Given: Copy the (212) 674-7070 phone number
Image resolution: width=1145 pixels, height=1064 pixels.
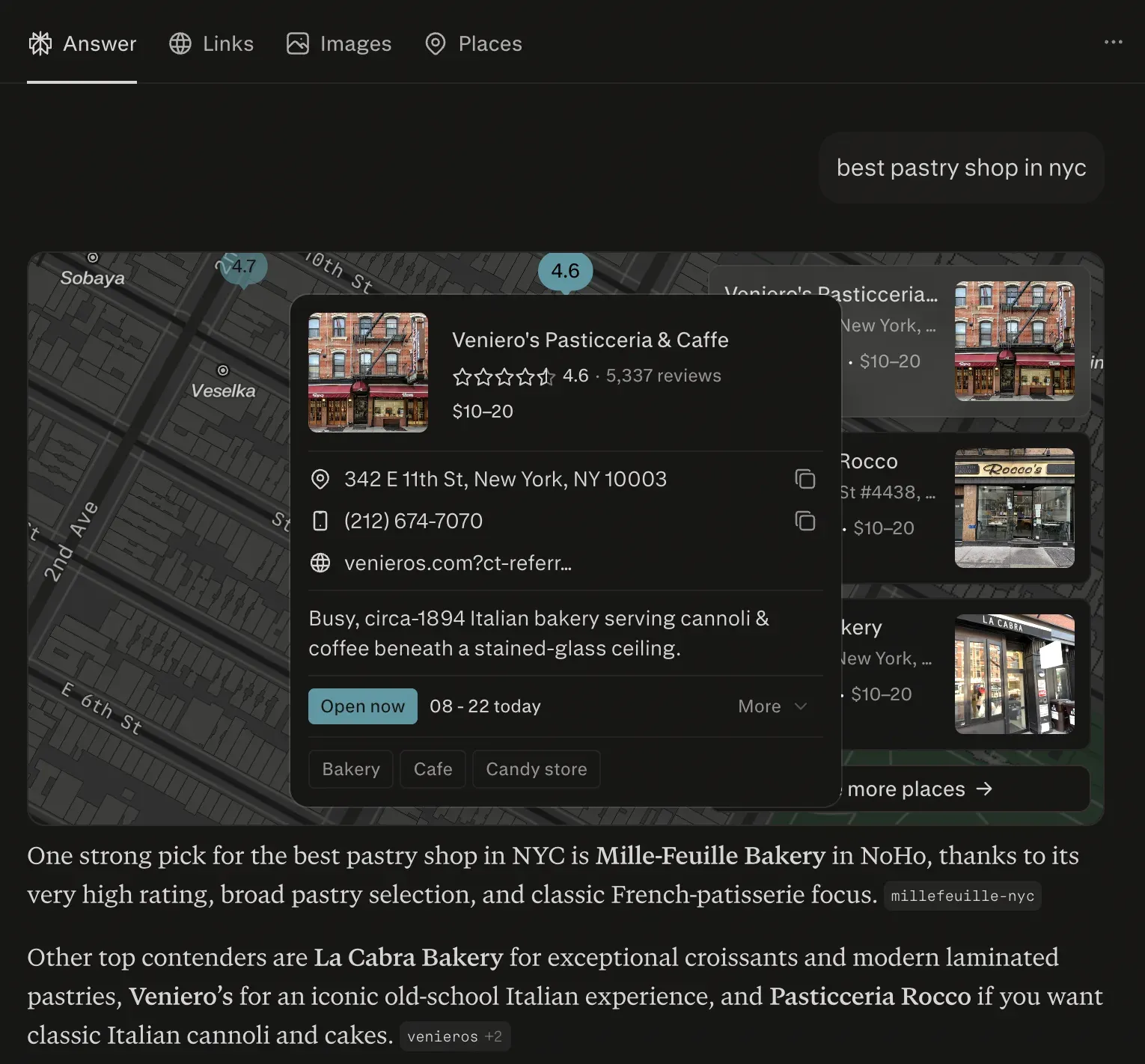Looking at the screenshot, I should tap(805, 521).
